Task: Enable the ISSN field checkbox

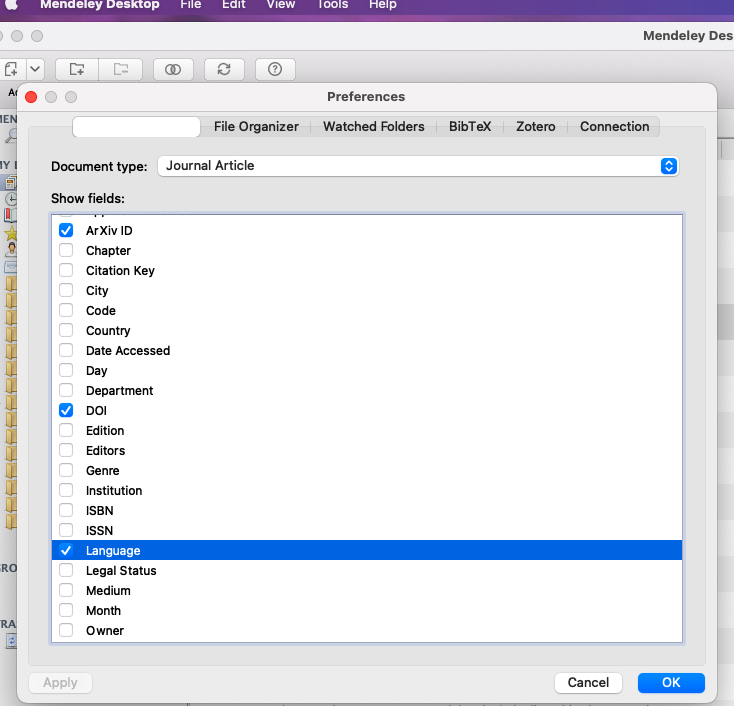Action: 66,530
